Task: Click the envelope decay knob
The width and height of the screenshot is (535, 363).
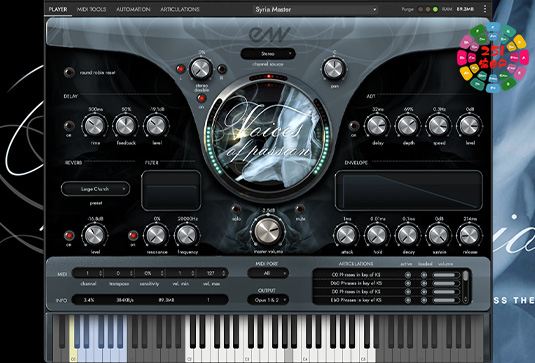Action: coord(408,235)
